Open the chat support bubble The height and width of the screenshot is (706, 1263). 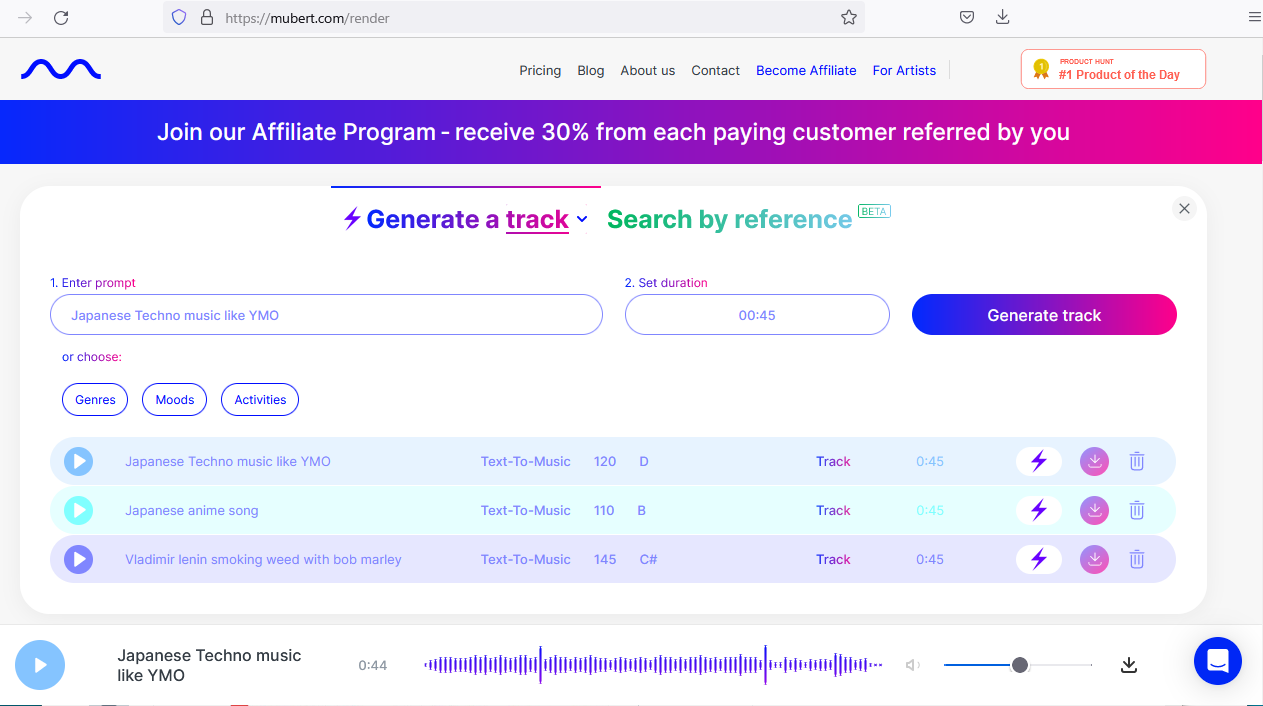click(x=1217, y=661)
